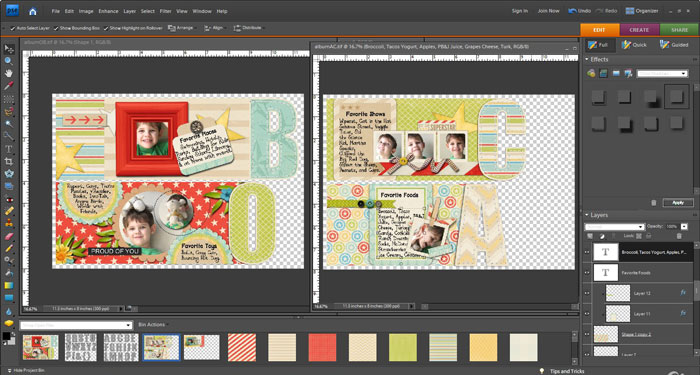Screen dimensions: 700x375
Task: Open the Filter menu
Action: tap(166, 11)
